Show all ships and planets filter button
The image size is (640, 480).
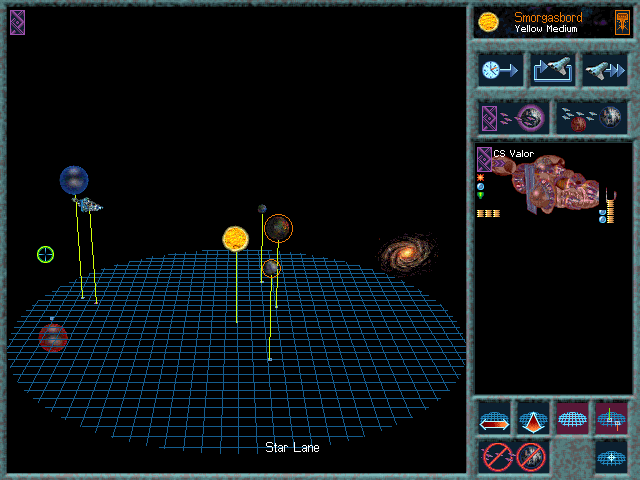pyautogui.click(x=592, y=118)
